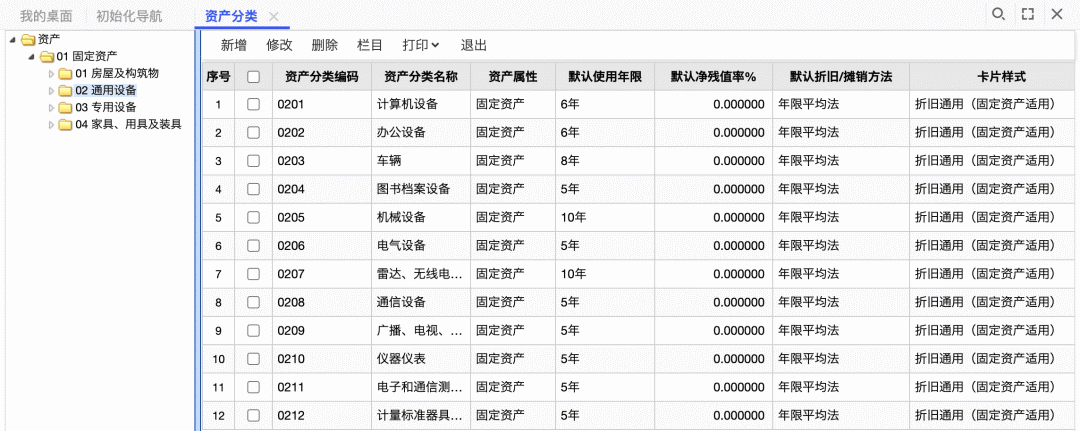Collapse the 01 固定资产 tree node arrow
1080x431 pixels.
pyautogui.click(x=31, y=56)
